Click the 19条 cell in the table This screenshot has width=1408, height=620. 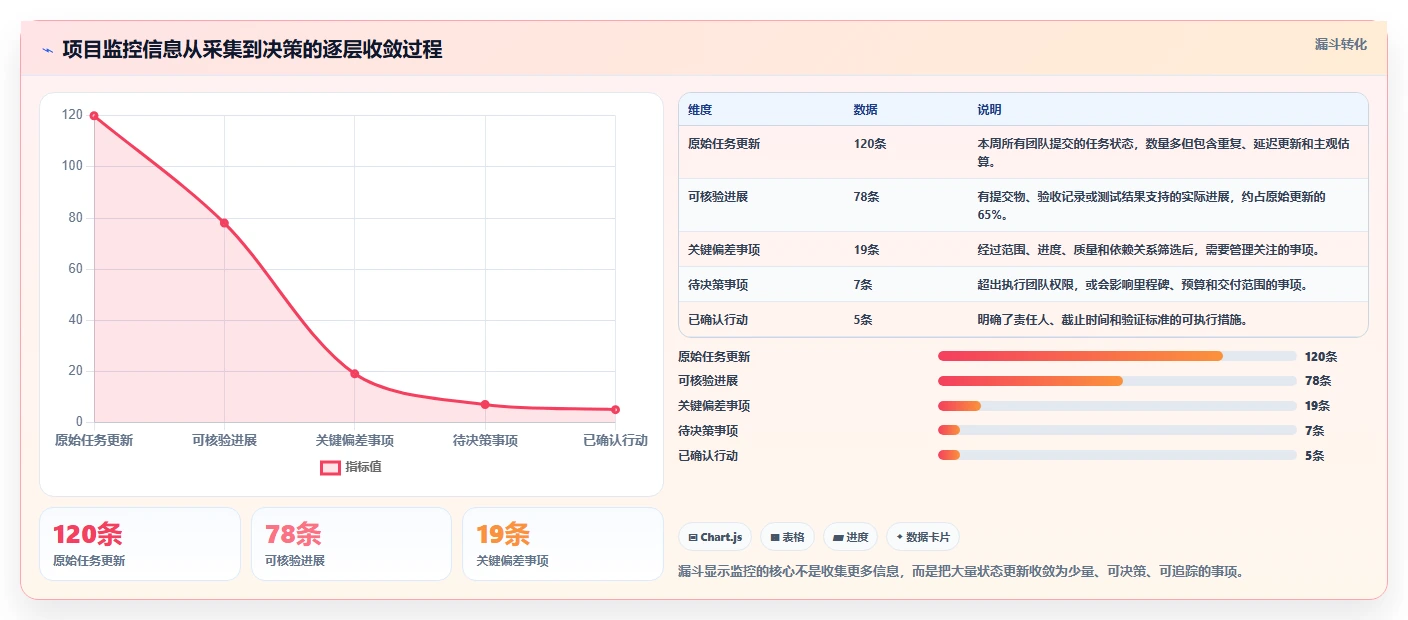tap(866, 250)
